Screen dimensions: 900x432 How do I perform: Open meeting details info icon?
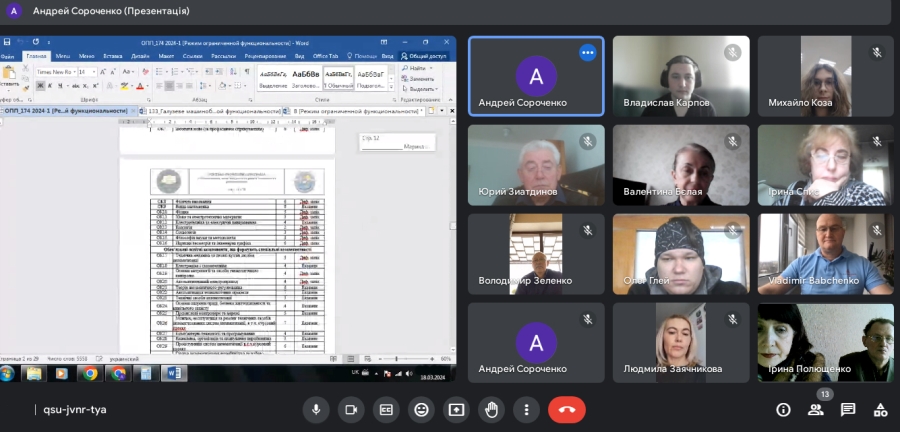coord(783,409)
